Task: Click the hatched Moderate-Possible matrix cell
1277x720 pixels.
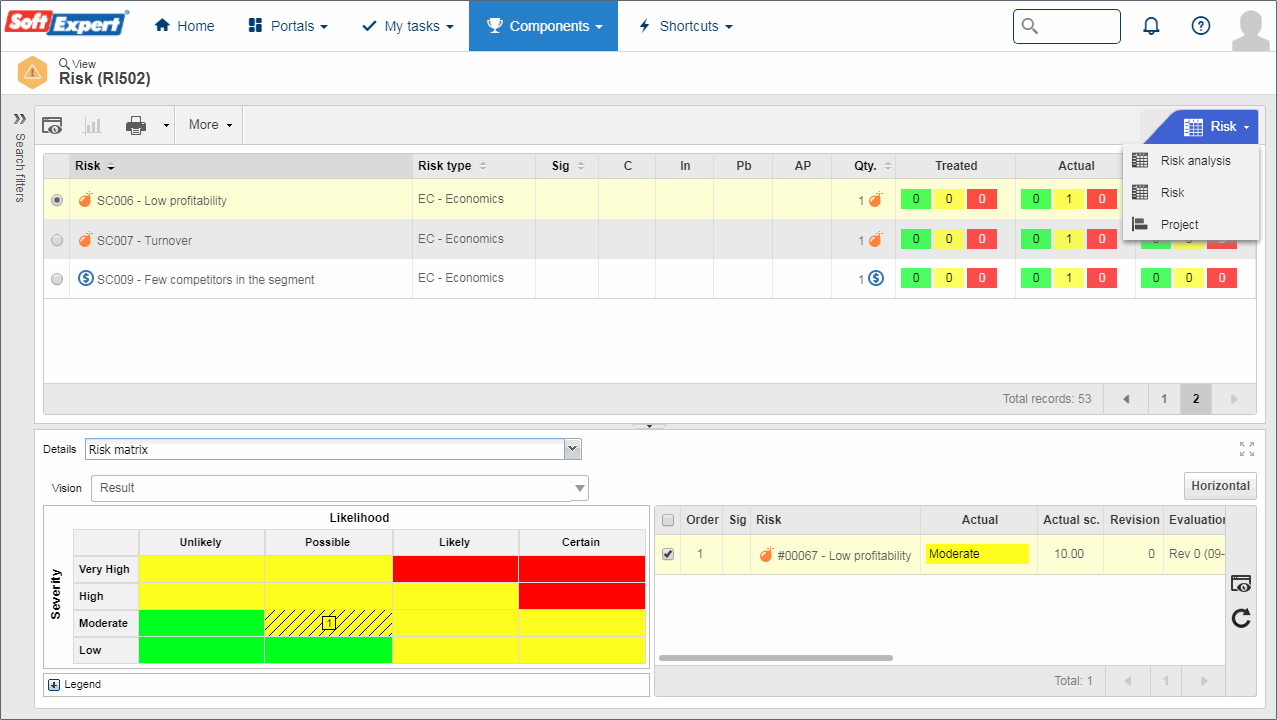Action: [x=328, y=623]
